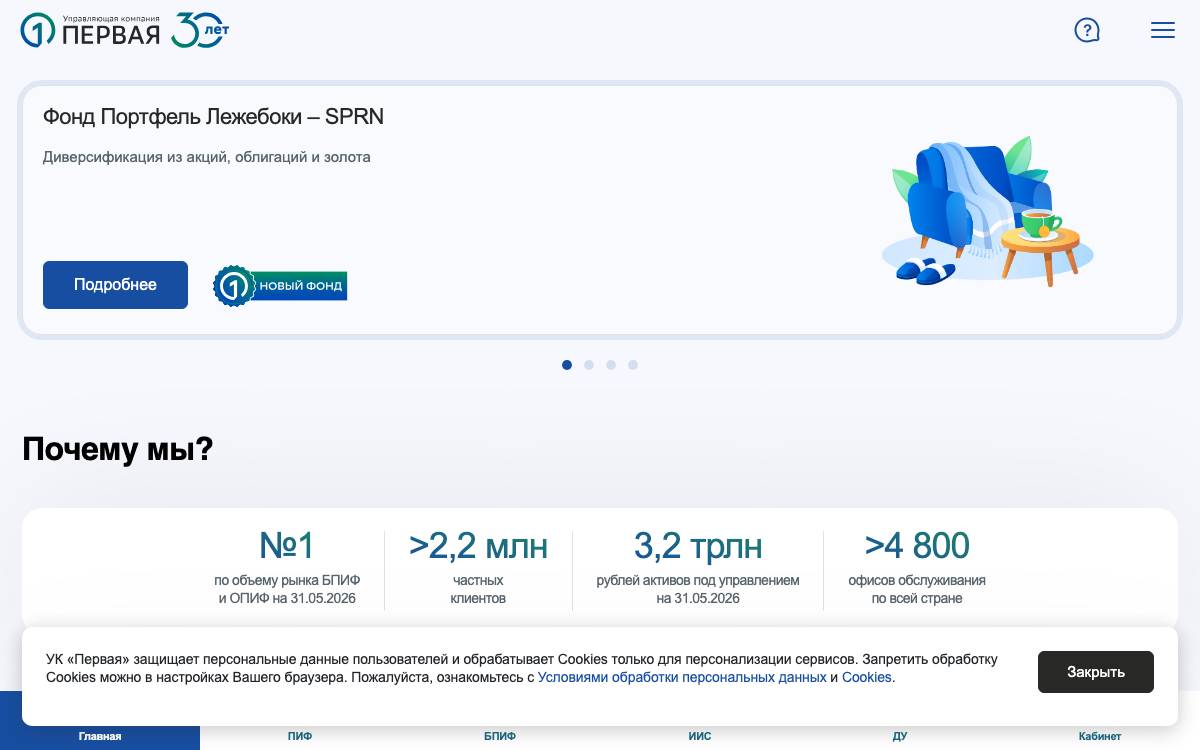Click the armchair illustration in banner

(987, 212)
